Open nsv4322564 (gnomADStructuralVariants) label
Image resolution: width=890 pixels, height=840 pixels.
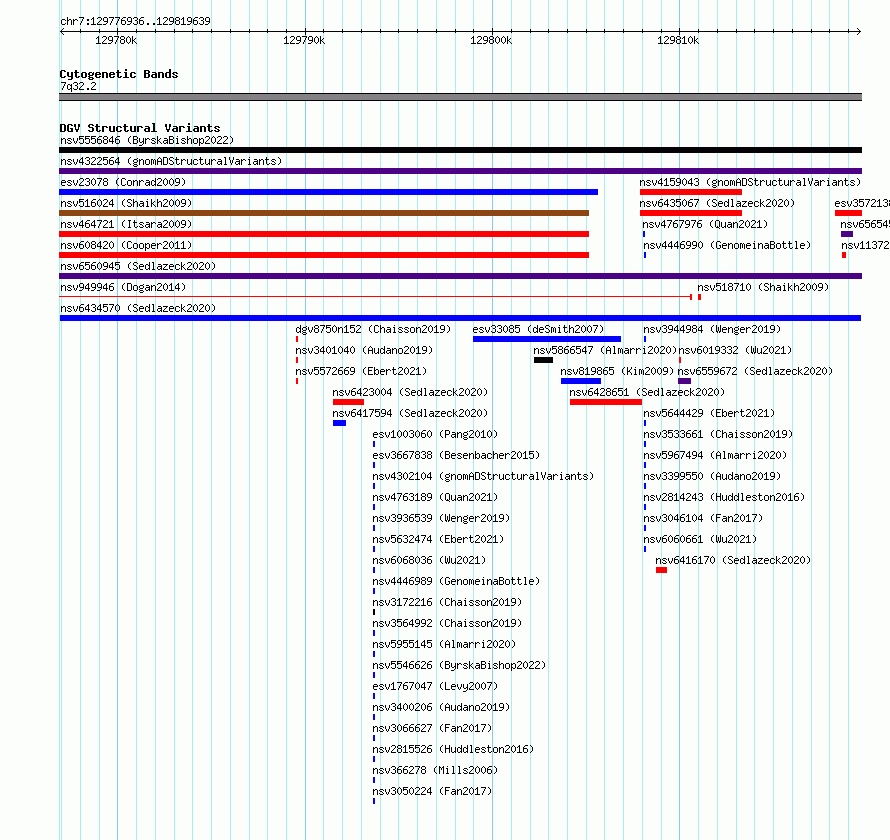[x=171, y=161]
